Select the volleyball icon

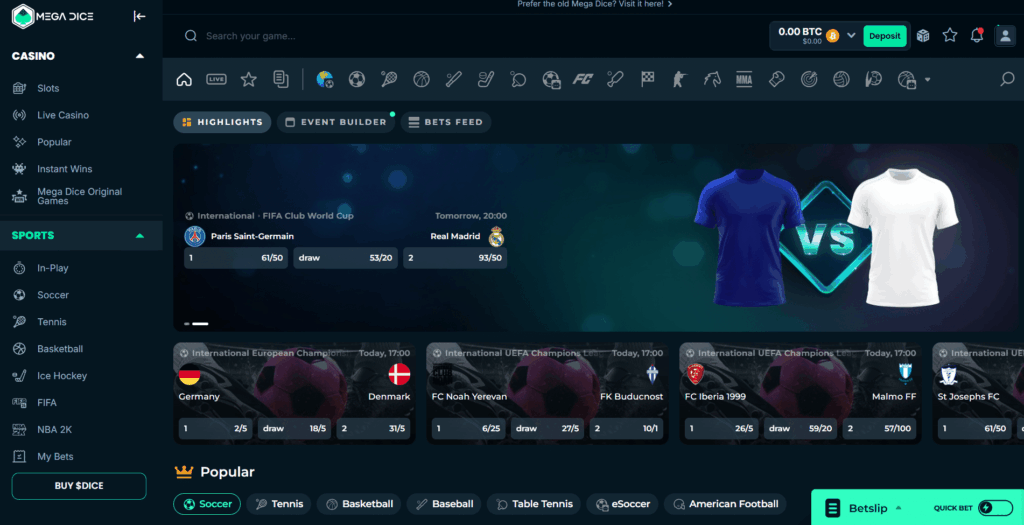pyautogui.click(x=841, y=80)
